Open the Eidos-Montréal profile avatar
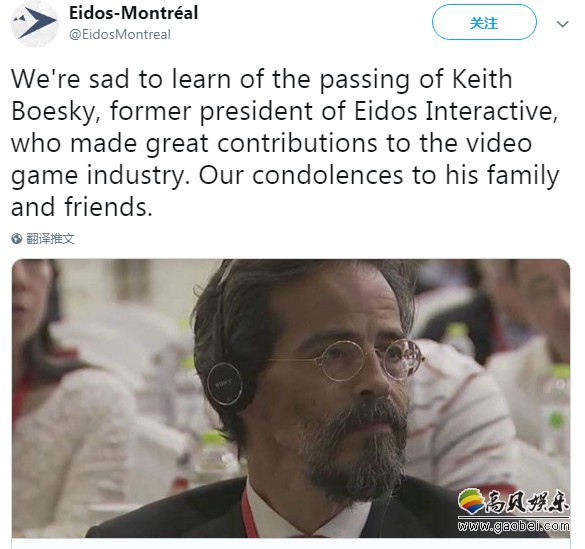 34,23
